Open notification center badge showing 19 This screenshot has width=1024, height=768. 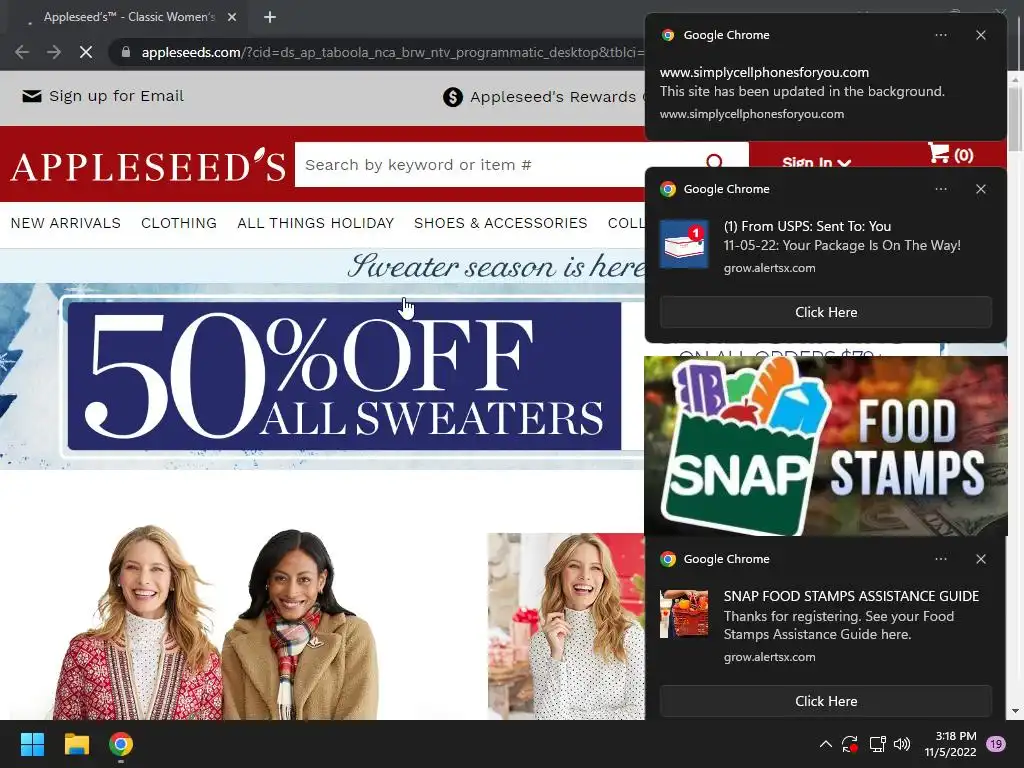coord(996,744)
